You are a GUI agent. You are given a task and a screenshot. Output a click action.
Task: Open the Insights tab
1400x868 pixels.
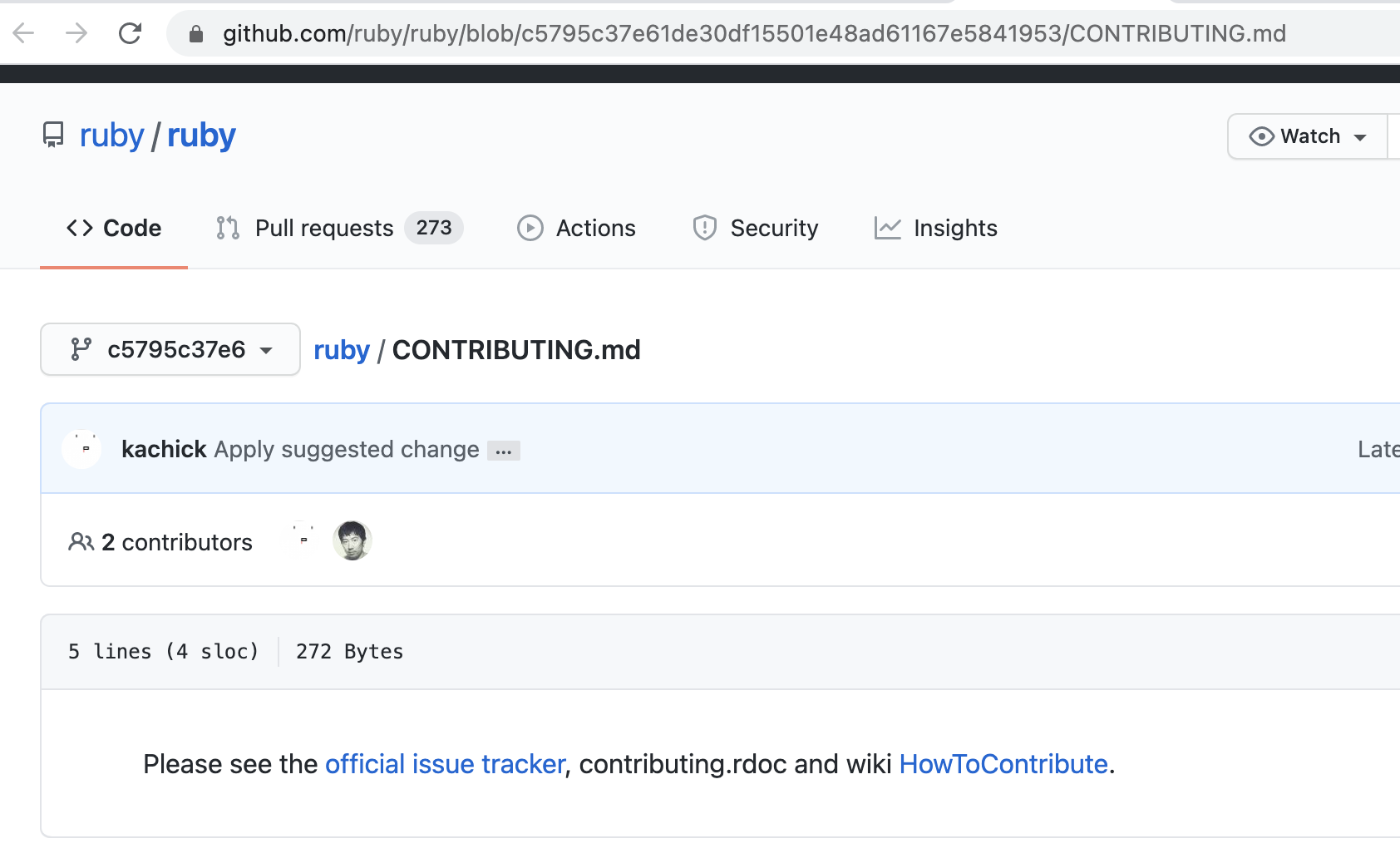pos(936,228)
